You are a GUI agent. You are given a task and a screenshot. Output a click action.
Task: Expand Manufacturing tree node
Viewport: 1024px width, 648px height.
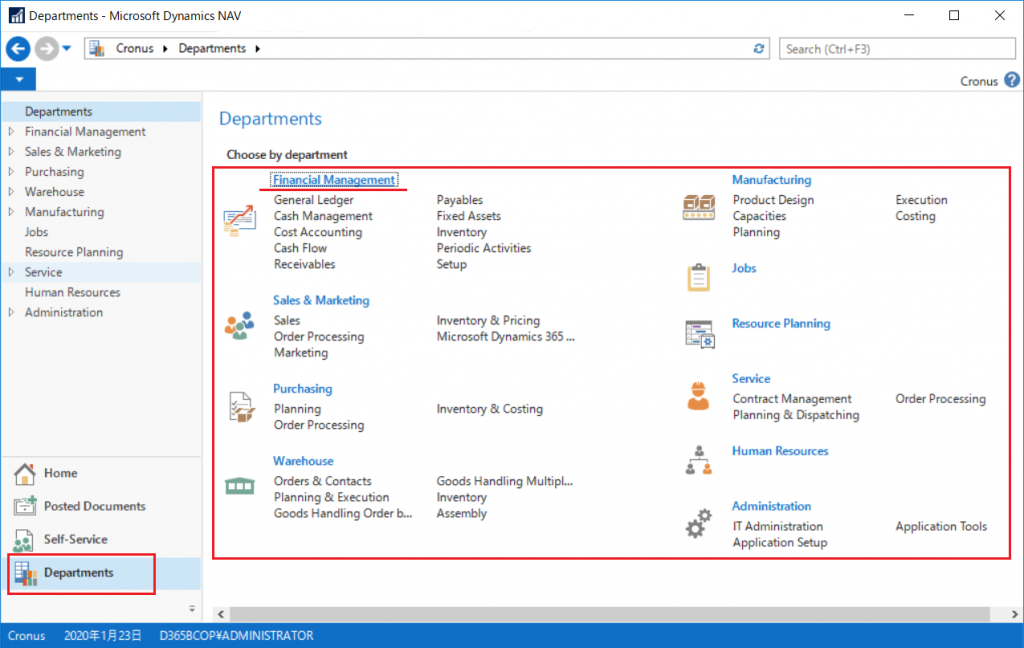point(11,212)
